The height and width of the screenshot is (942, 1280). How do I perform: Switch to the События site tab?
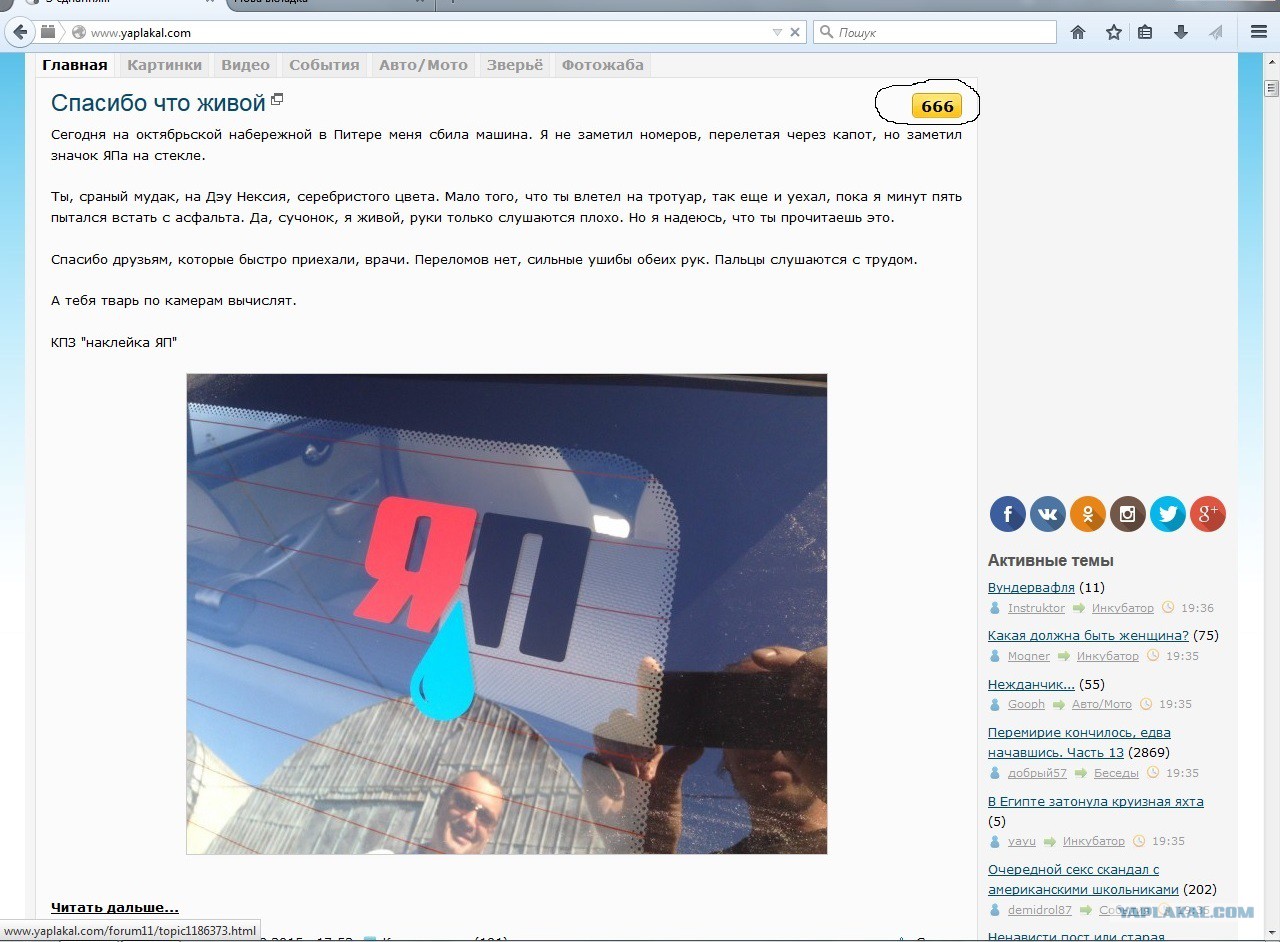324,65
